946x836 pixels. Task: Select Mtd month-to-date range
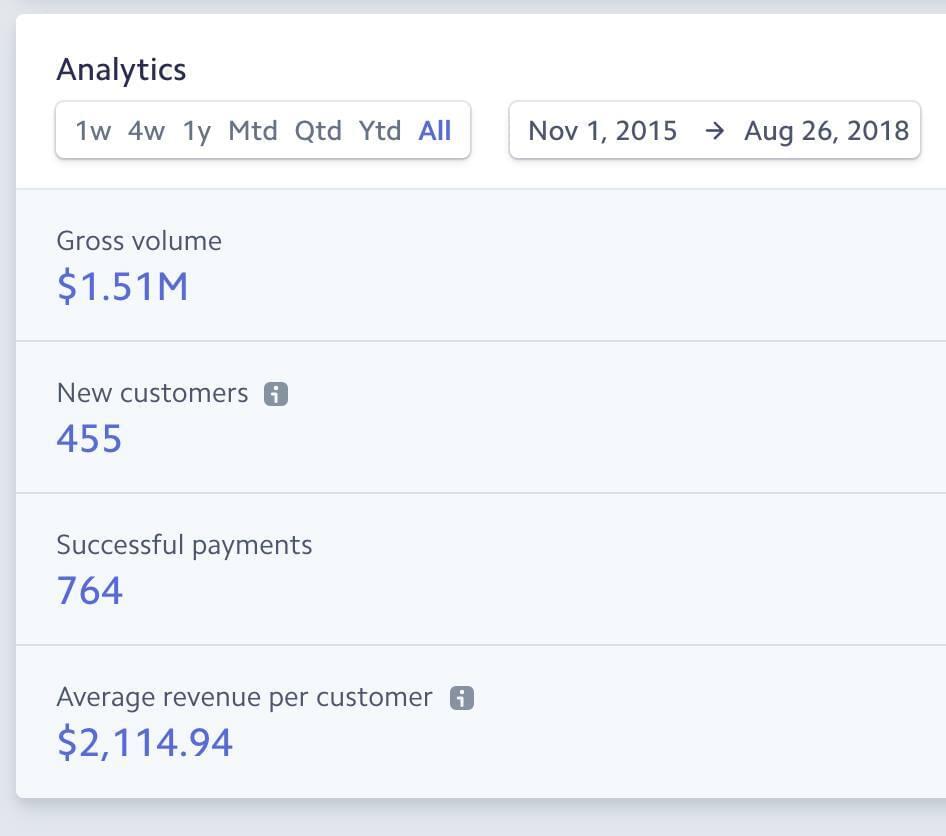point(253,131)
